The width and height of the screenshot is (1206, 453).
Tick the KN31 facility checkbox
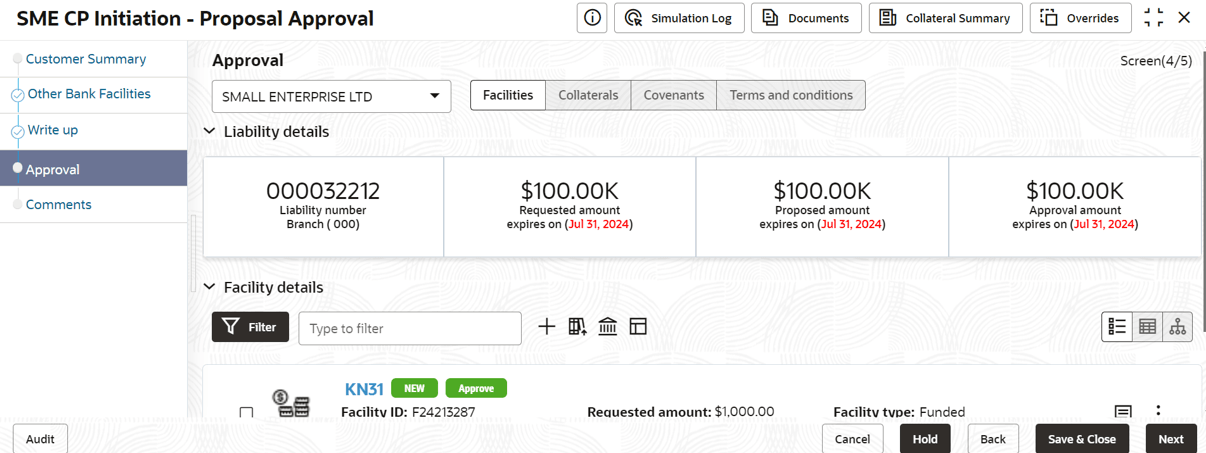[x=246, y=412]
